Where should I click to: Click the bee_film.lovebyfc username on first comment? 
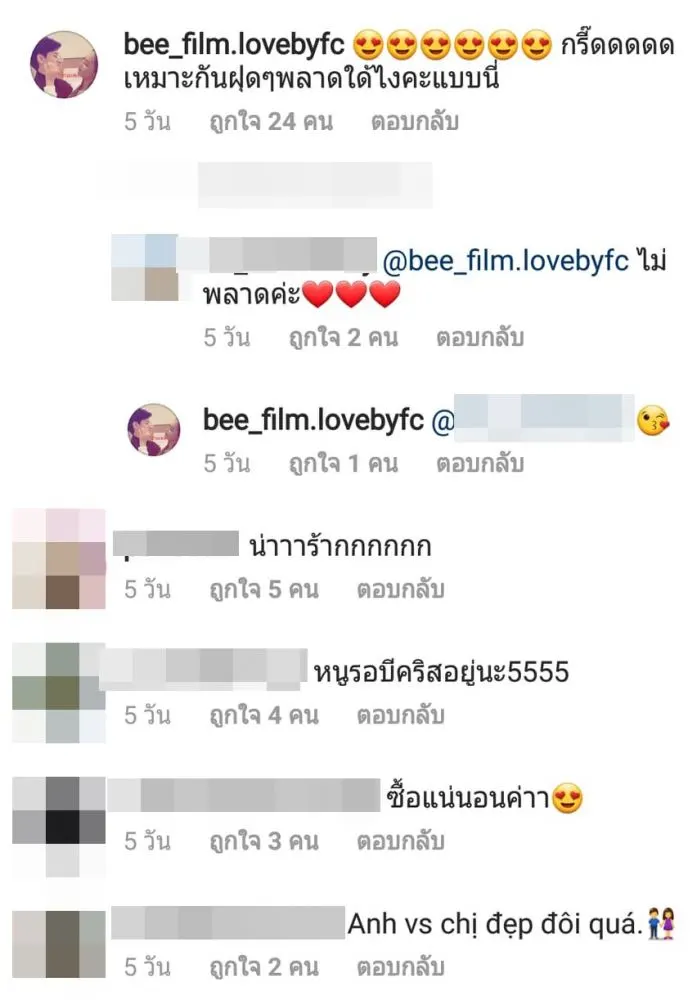pos(234,45)
